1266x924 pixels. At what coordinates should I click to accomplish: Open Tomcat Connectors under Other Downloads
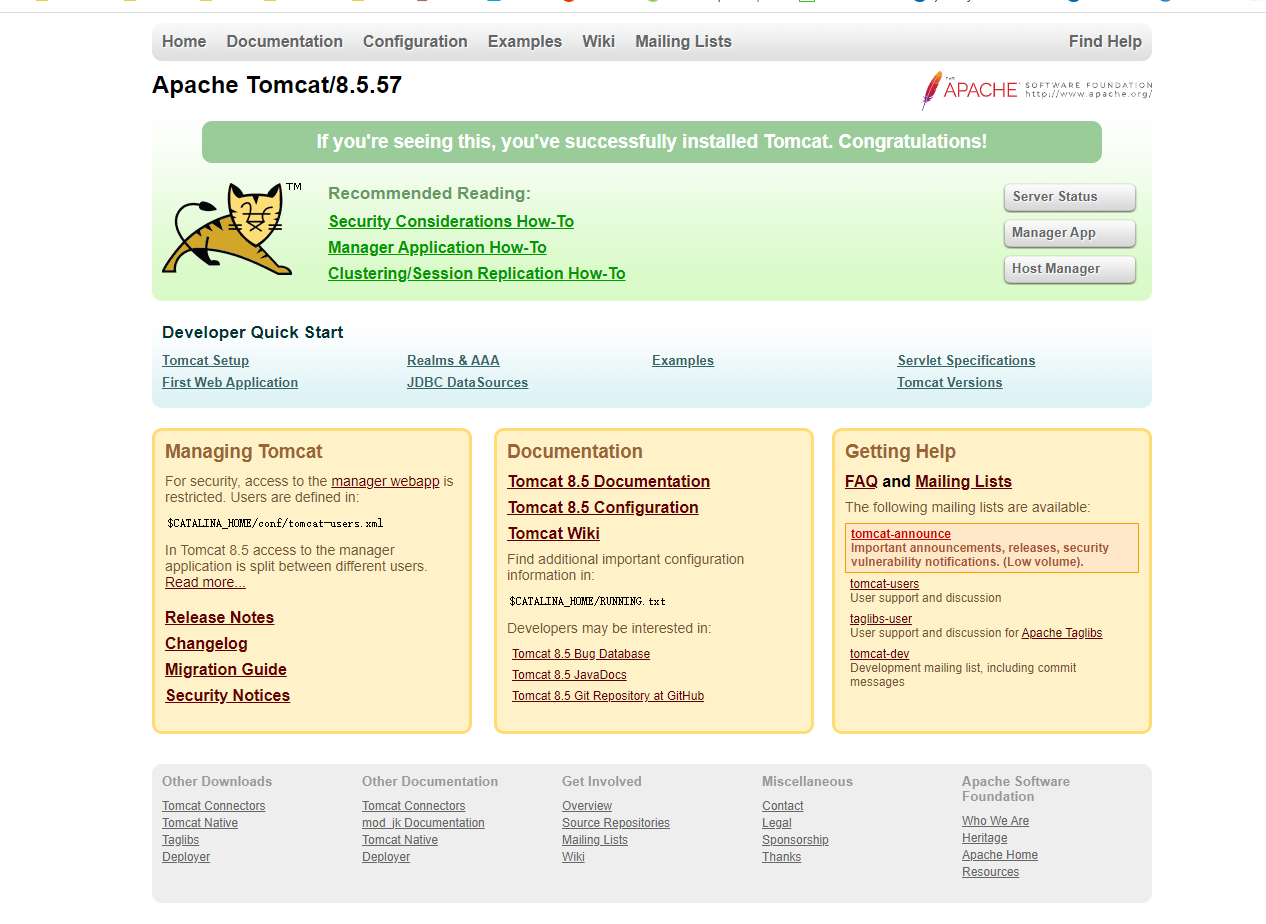(x=214, y=806)
